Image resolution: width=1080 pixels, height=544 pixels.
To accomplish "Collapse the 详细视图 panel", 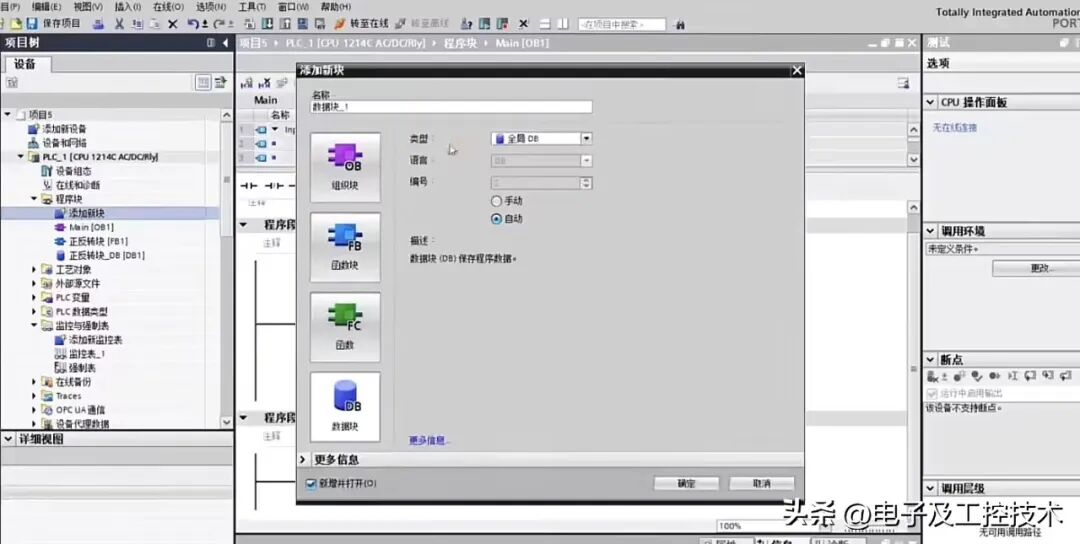I will [x=8, y=439].
